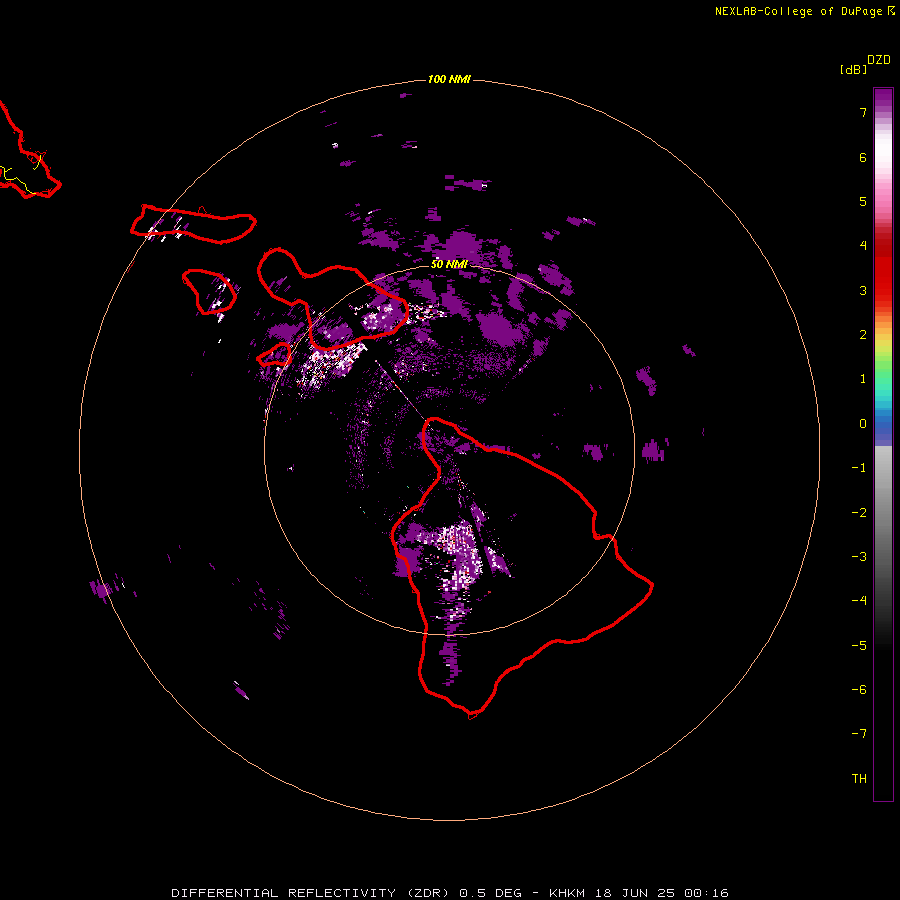Click the -6 value on color scale
The image size is (900, 900).
[x=859, y=690]
